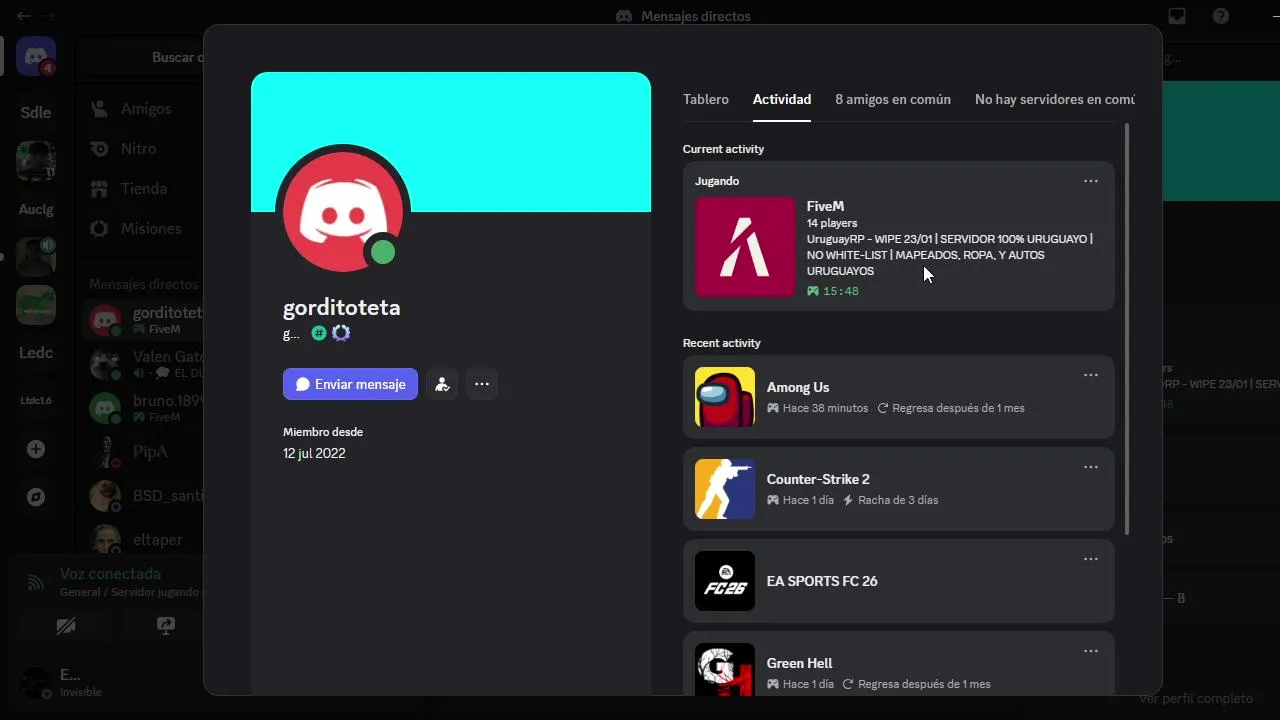Click gorditoteta's profile avatar
The width and height of the screenshot is (1280, 720).
(x=343, y=212)
